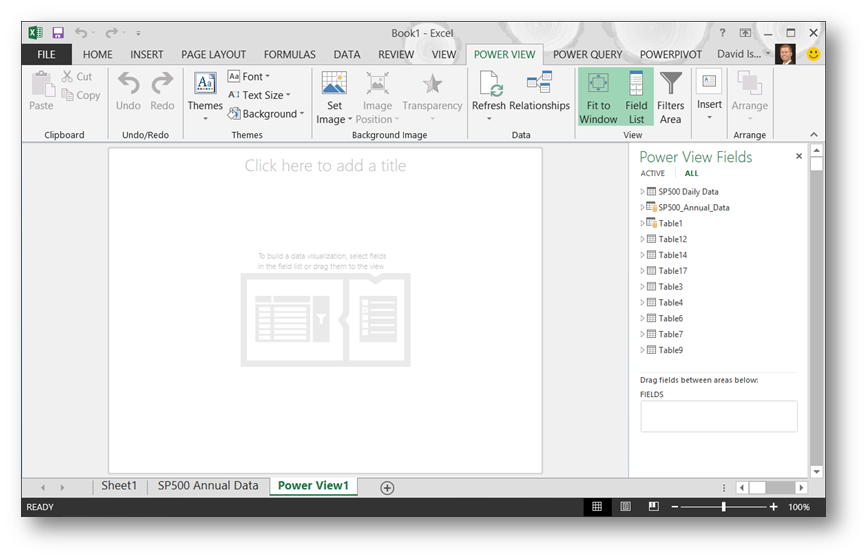Switch to Page Layout view icon in status bar

pos(626,507)
